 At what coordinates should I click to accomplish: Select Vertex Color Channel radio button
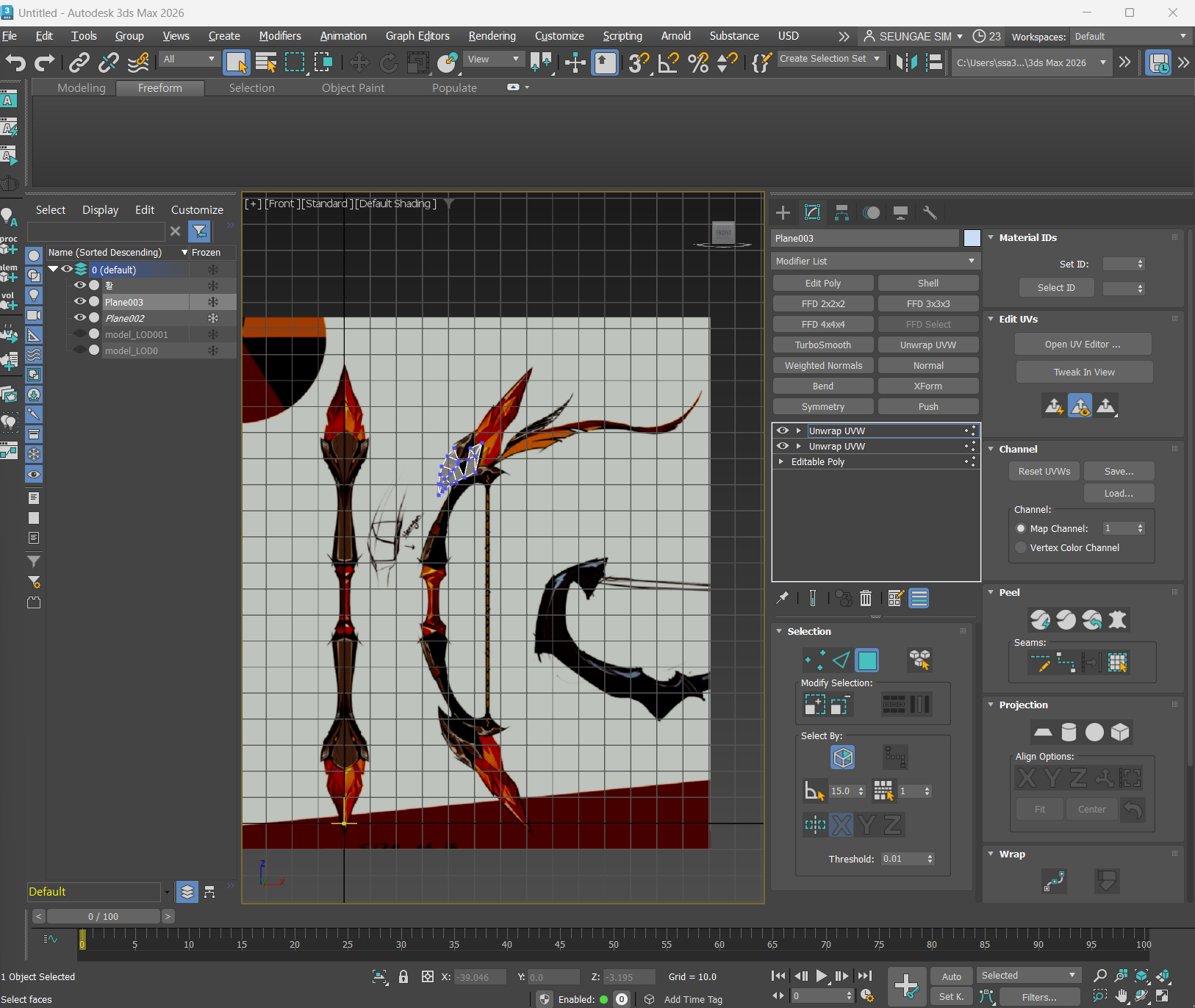[x=1021, y=547]
